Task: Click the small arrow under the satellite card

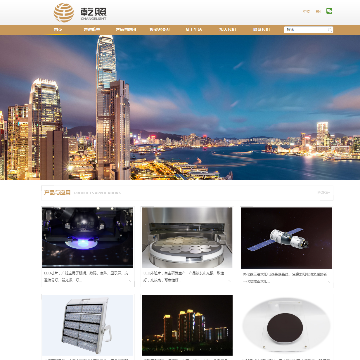Action: coord(329,281)
